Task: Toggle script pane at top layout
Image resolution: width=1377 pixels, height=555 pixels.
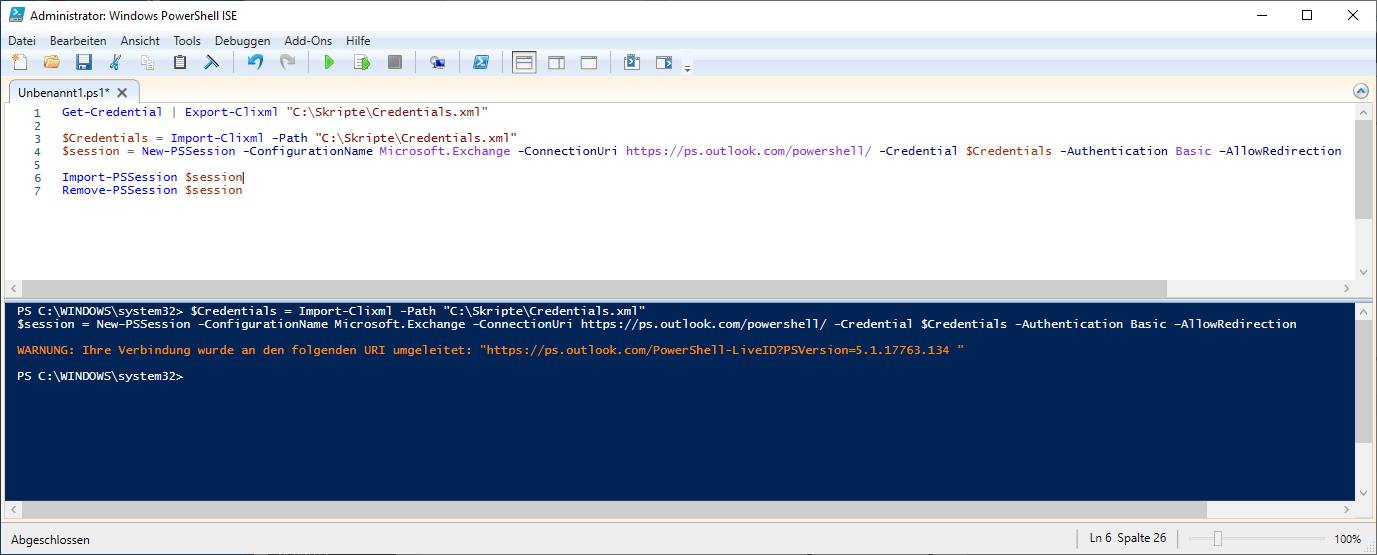Action: coord(524,62)
